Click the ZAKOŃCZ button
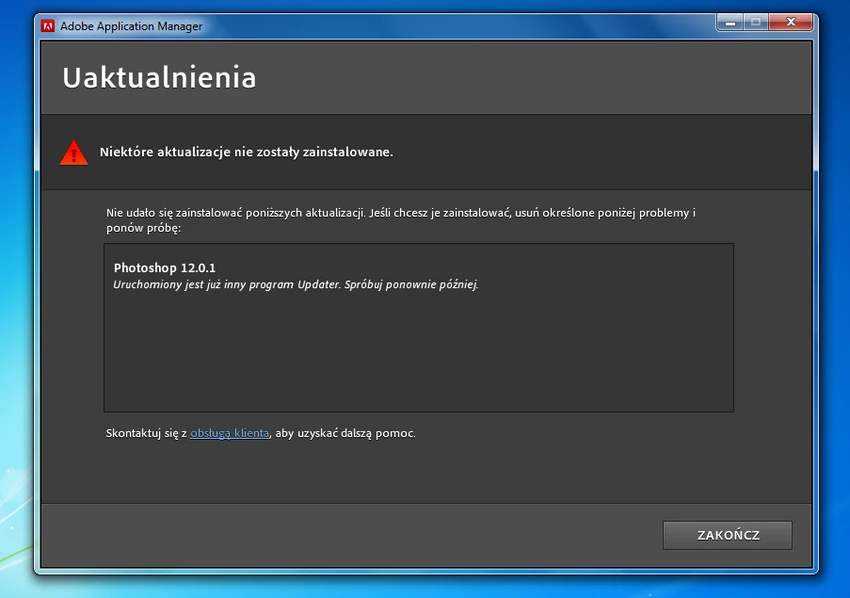 pos(727,535)
